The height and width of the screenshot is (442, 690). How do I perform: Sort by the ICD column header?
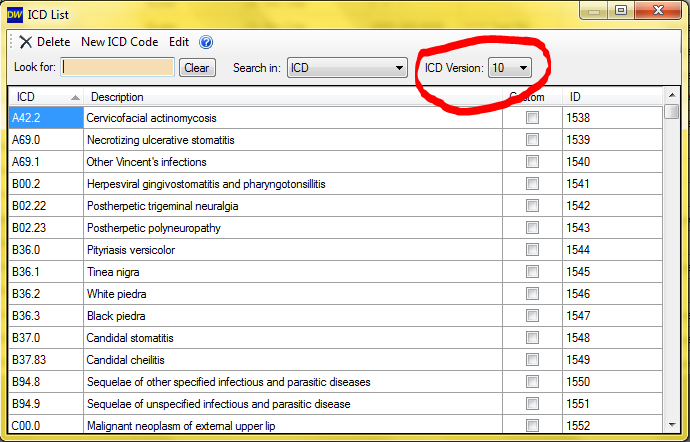46,97
